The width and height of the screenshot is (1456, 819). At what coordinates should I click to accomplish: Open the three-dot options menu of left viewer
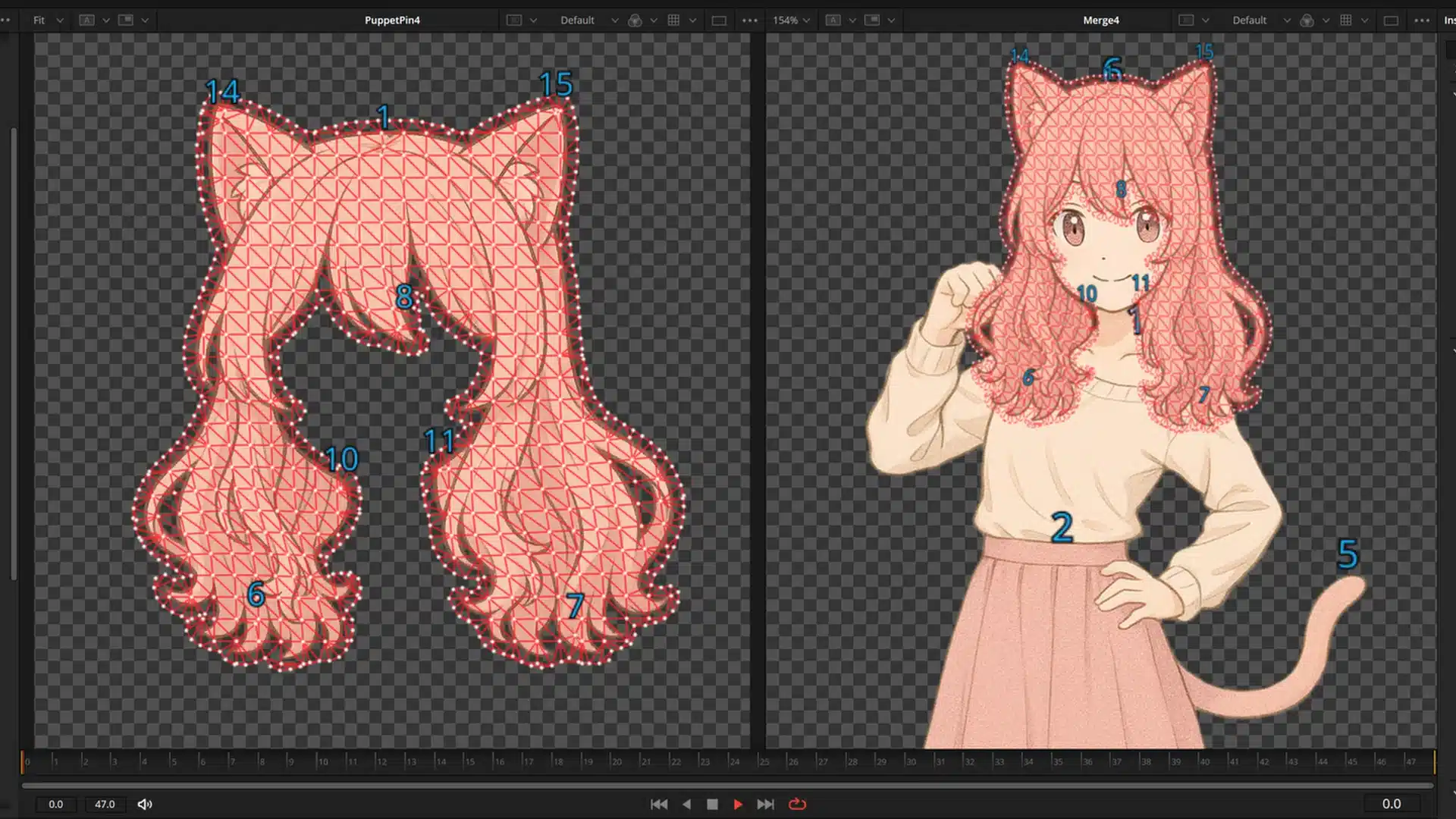tap(750, 20)
